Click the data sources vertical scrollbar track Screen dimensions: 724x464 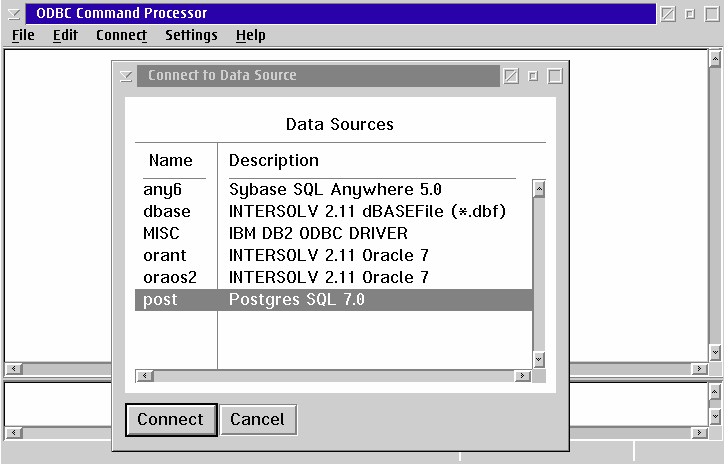click(539, 275)
